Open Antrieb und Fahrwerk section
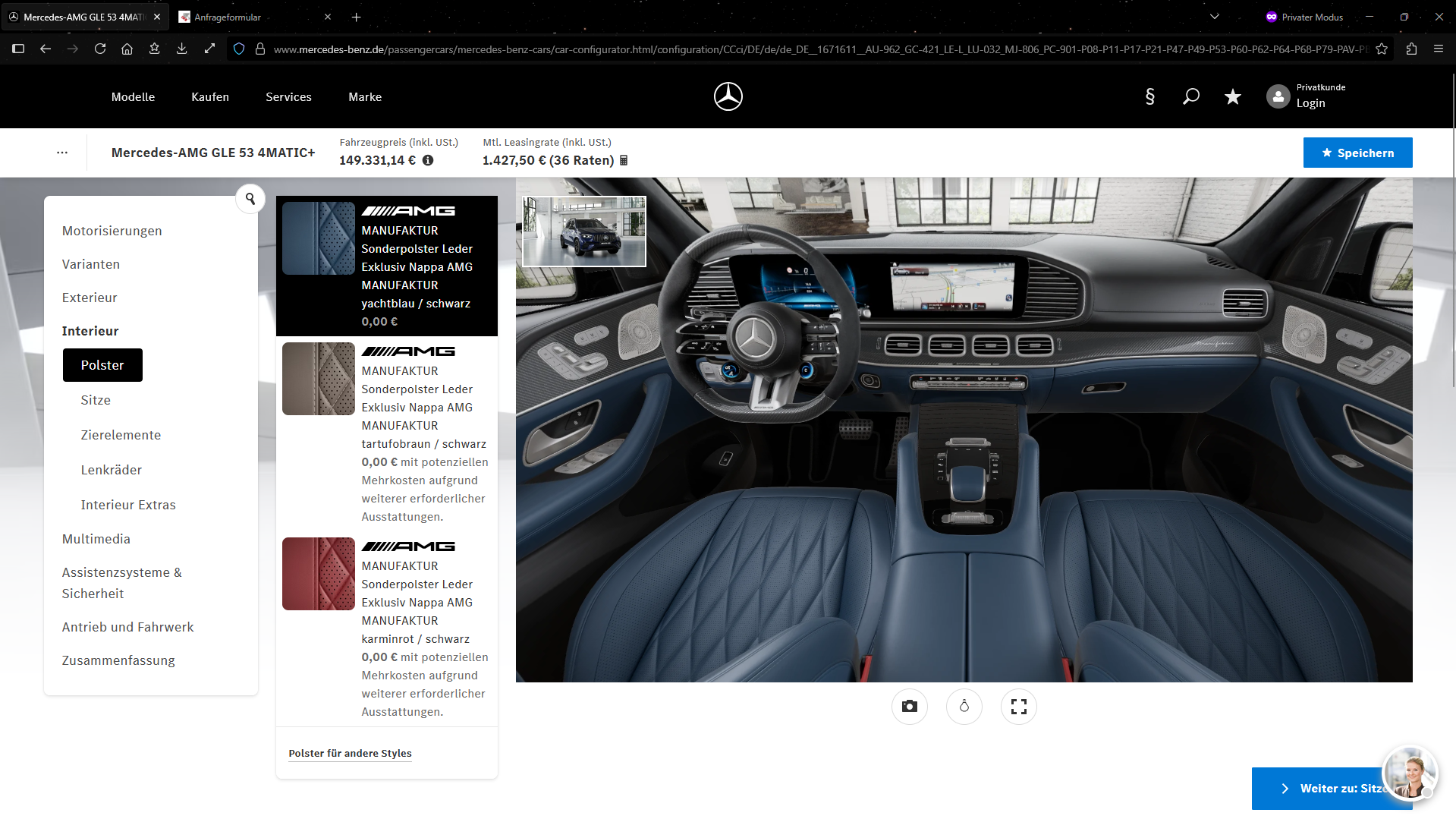 coord(127,627)
